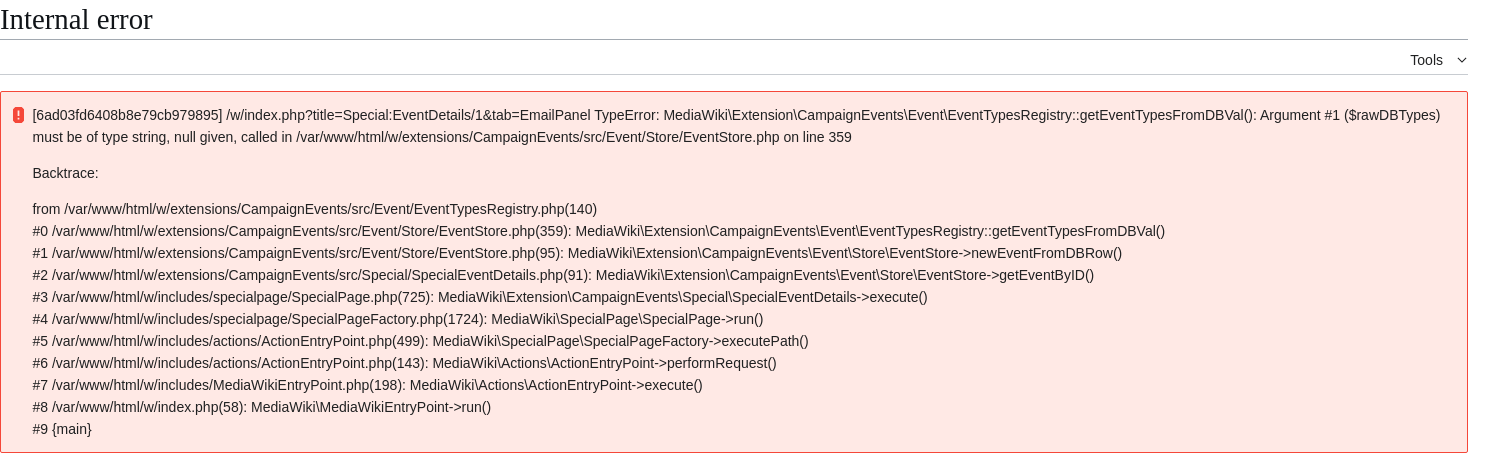Click the red exclamation error icon

point(18,115)
